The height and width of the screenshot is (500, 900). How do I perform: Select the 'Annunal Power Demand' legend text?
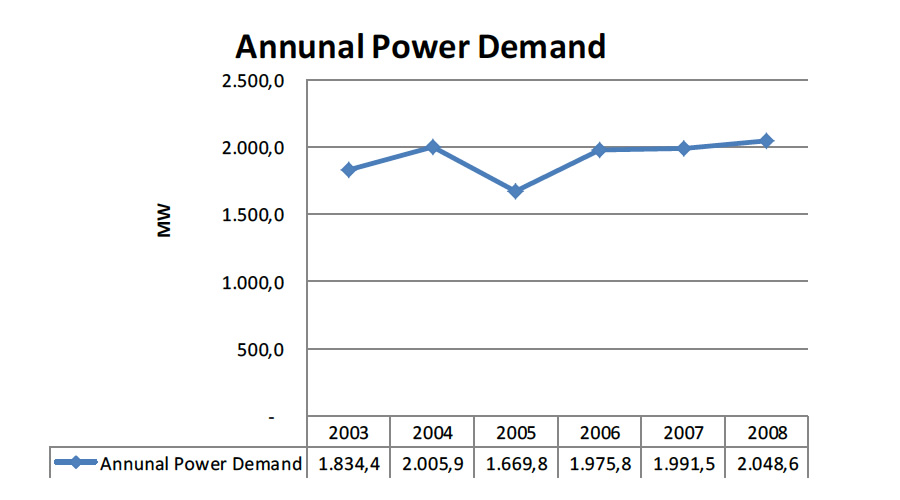coord(201,464)
